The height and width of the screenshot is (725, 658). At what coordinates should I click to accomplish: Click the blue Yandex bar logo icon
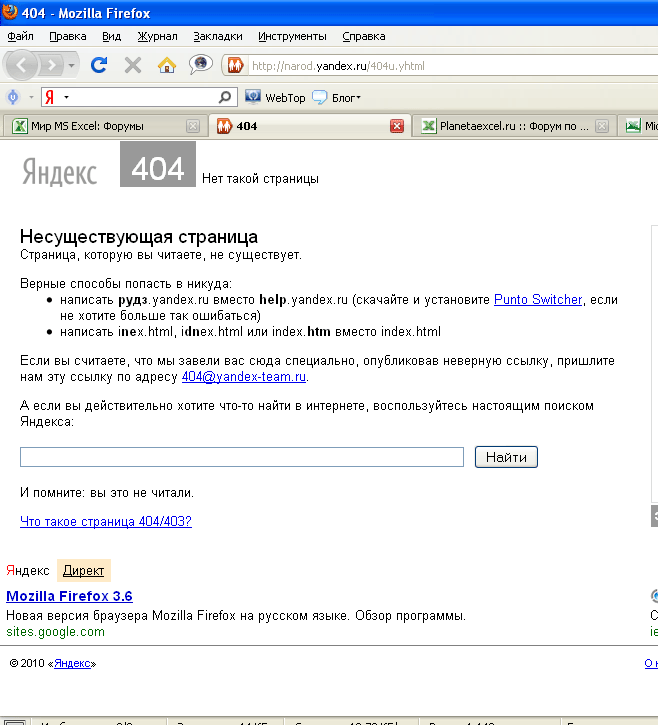[13, 97]
